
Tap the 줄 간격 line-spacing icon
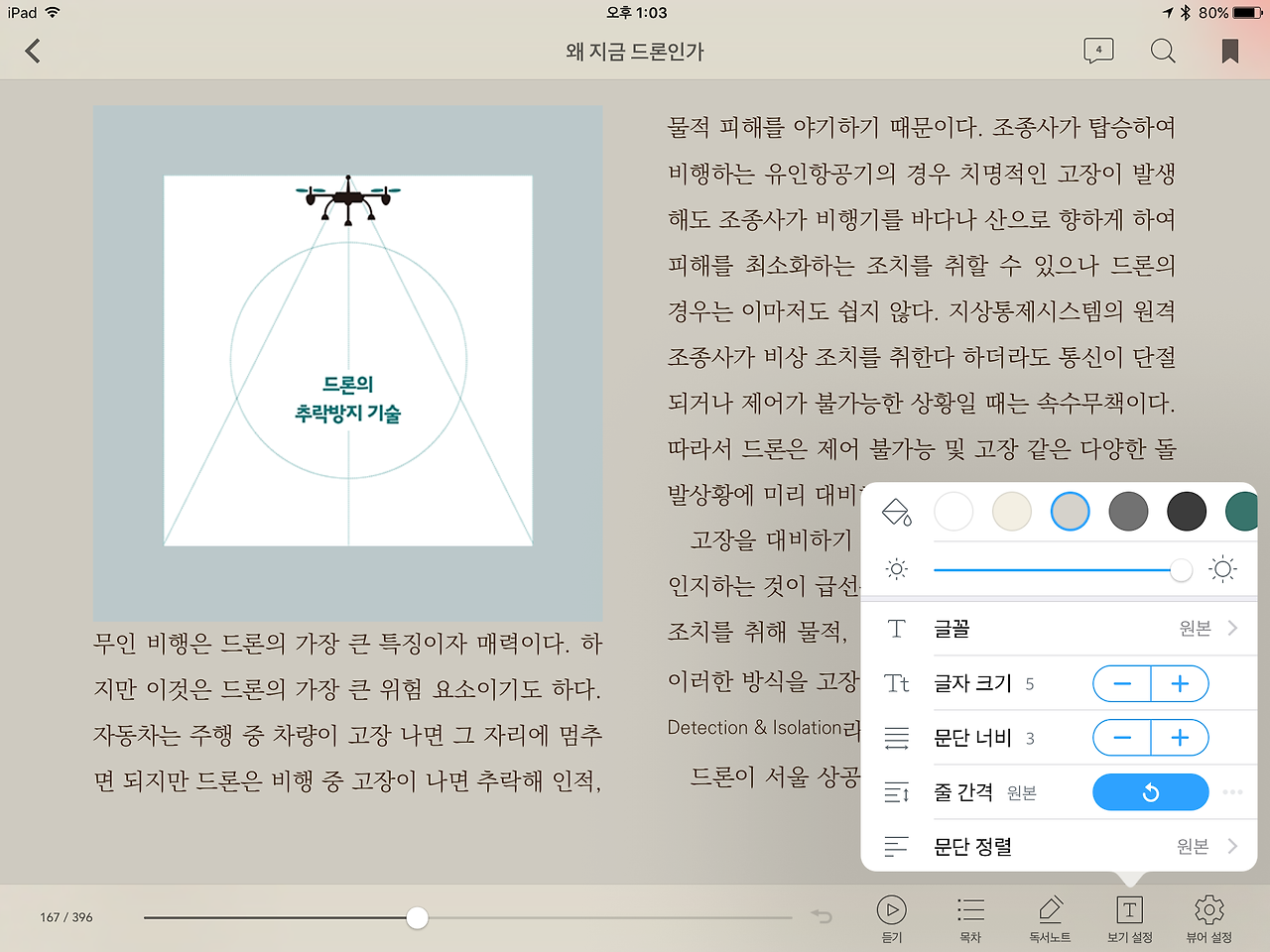click(x=897, y=792)
